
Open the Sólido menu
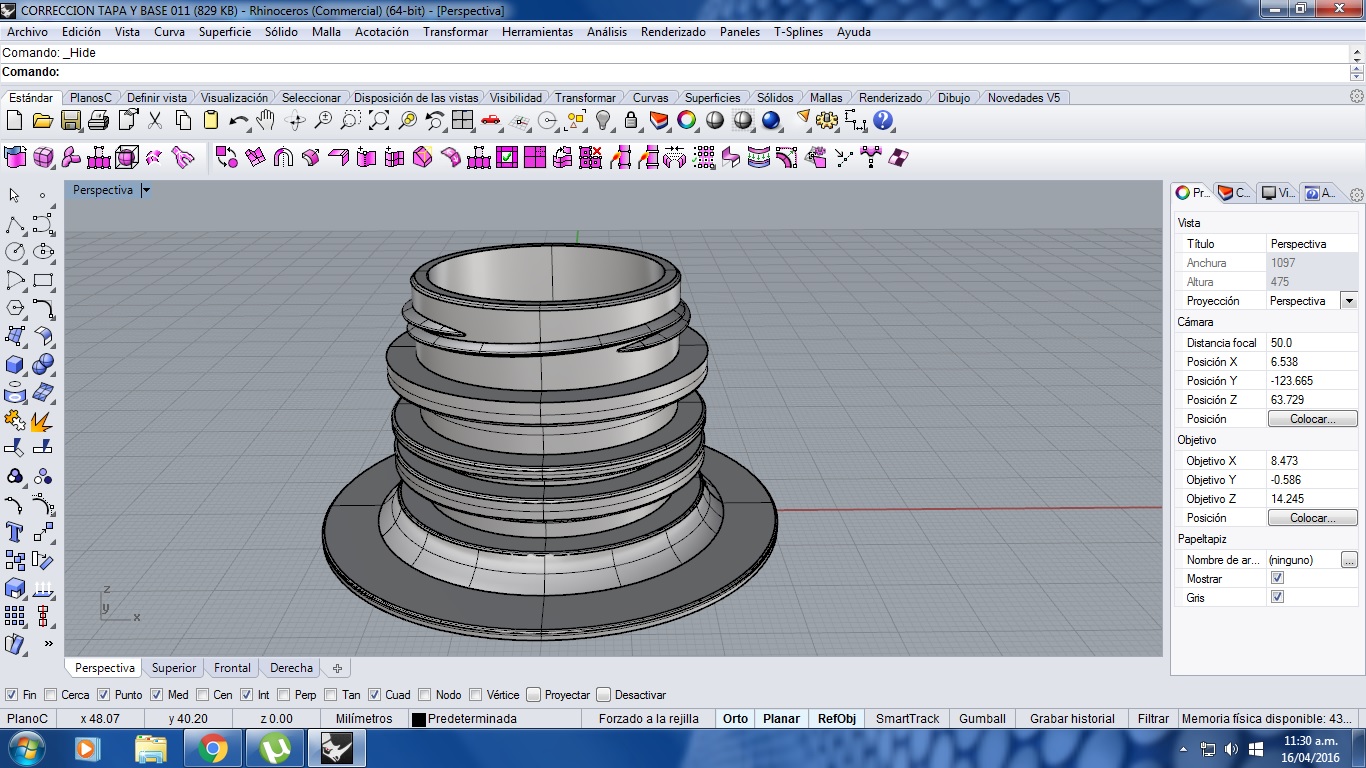[x=281, y=31]
